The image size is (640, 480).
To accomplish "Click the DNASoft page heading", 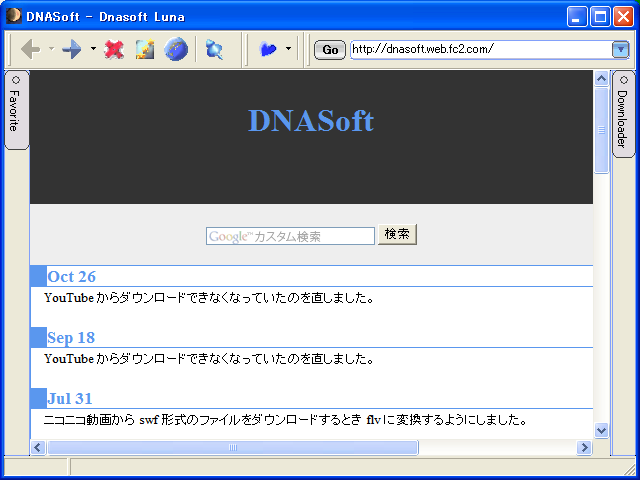I will coord(311,121).
